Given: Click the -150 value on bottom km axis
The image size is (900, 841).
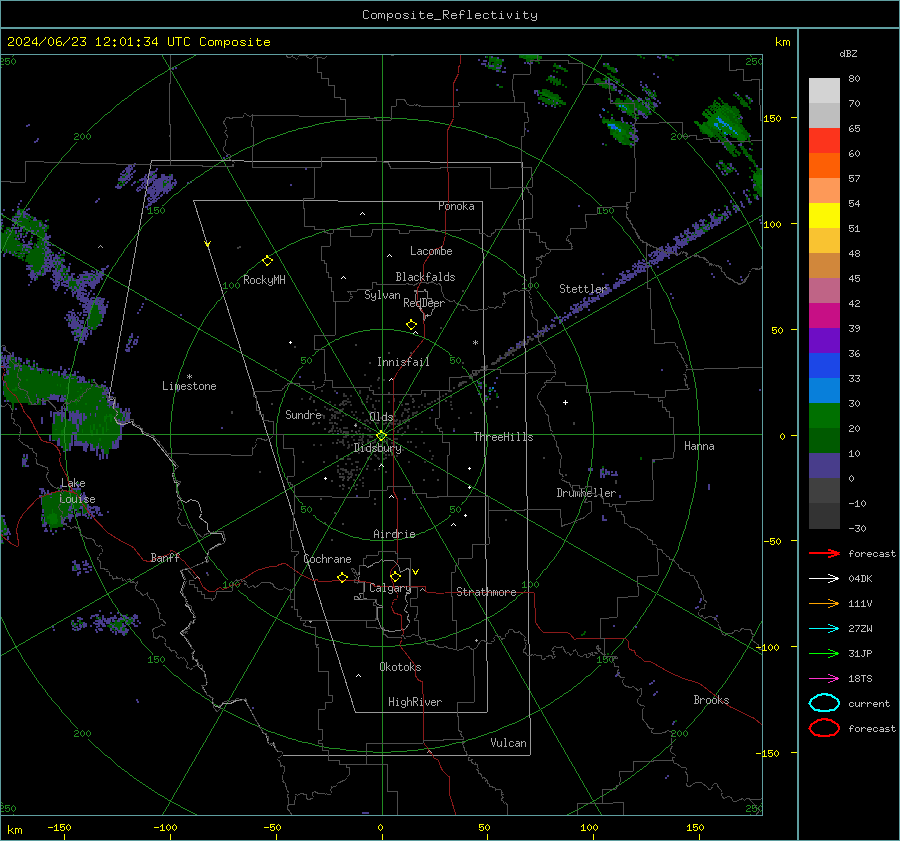Looking at the screenshot, I should pyautogui.click(x=59, y=827).
